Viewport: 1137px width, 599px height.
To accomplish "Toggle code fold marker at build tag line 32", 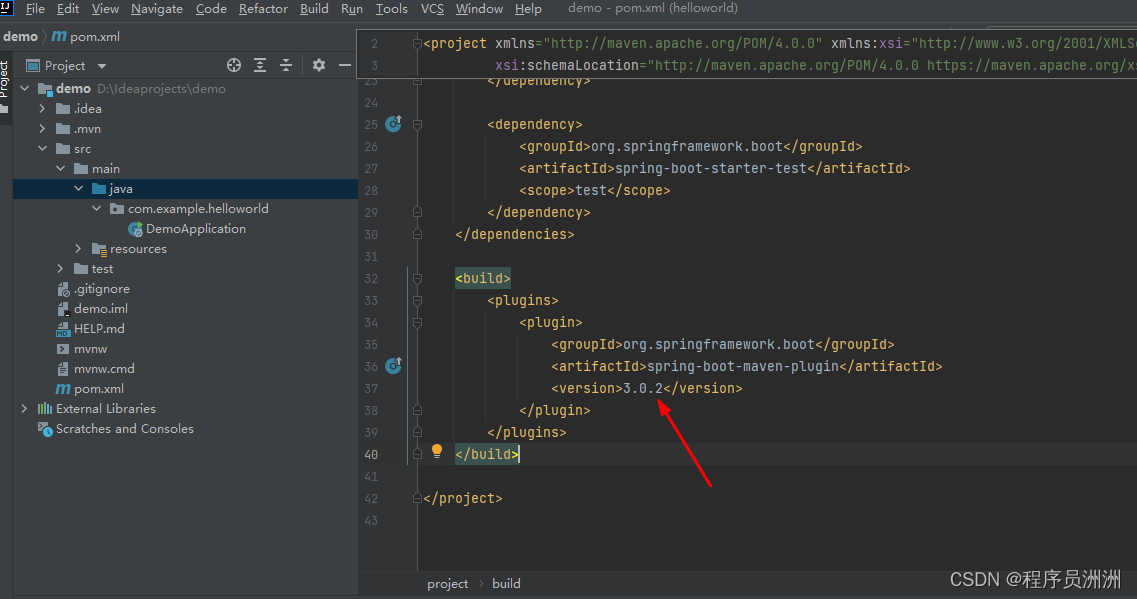I will pyautogui.click(x=417, y=278).
